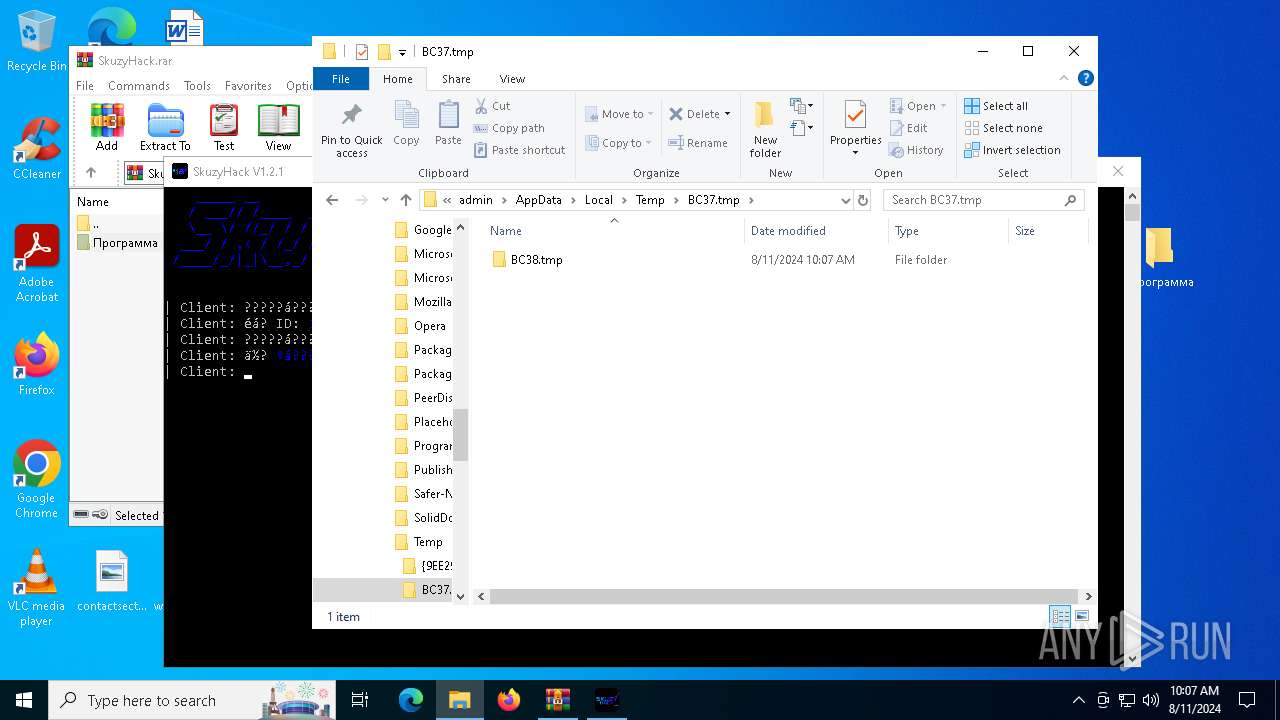Select Программа entry in WinRAR list
The width and height of the screenshot is (1280, 720).
click(118, 243)
